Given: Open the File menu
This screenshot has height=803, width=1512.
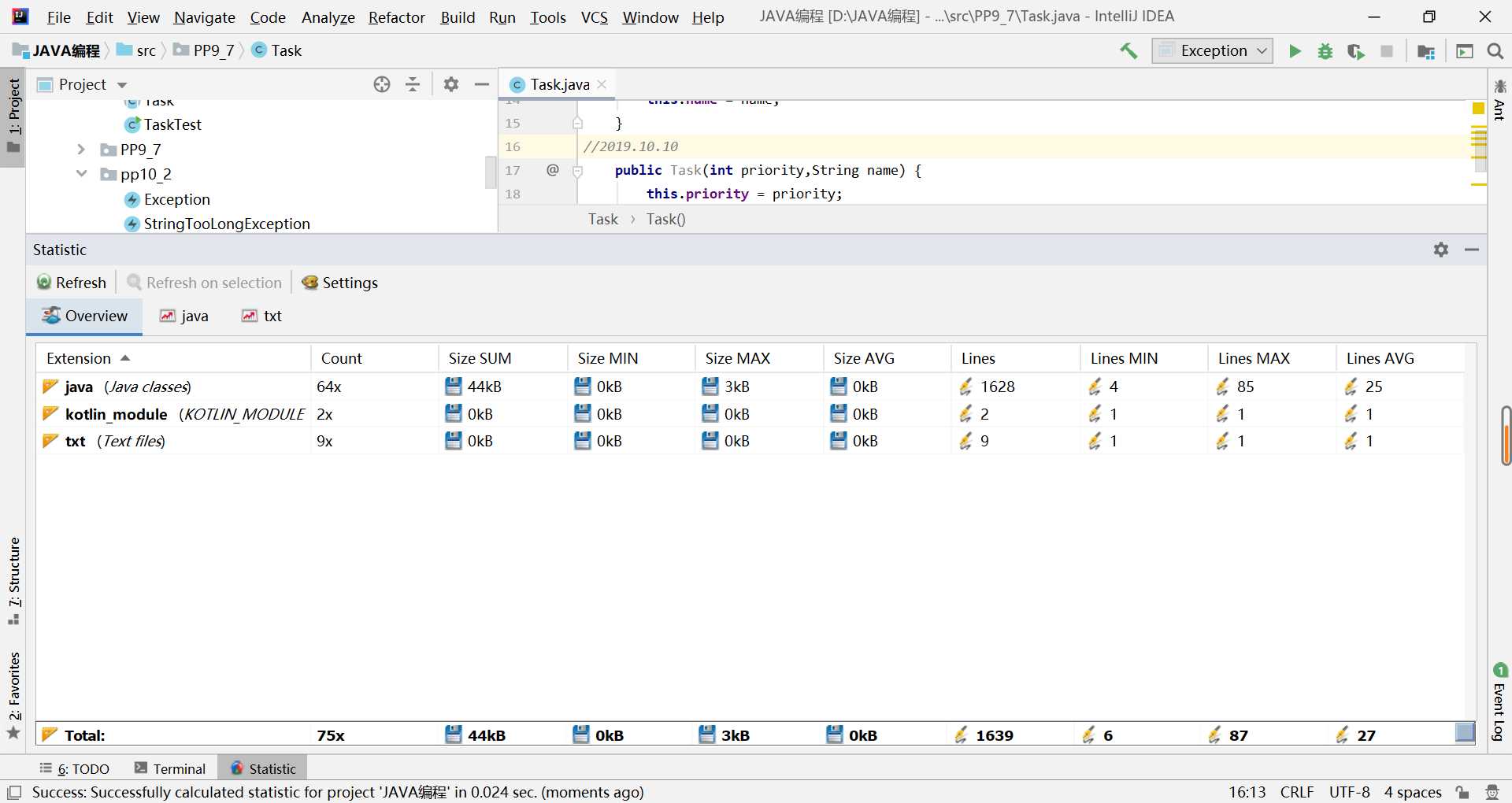Looking at the screenshot, I should pos(59,17).
